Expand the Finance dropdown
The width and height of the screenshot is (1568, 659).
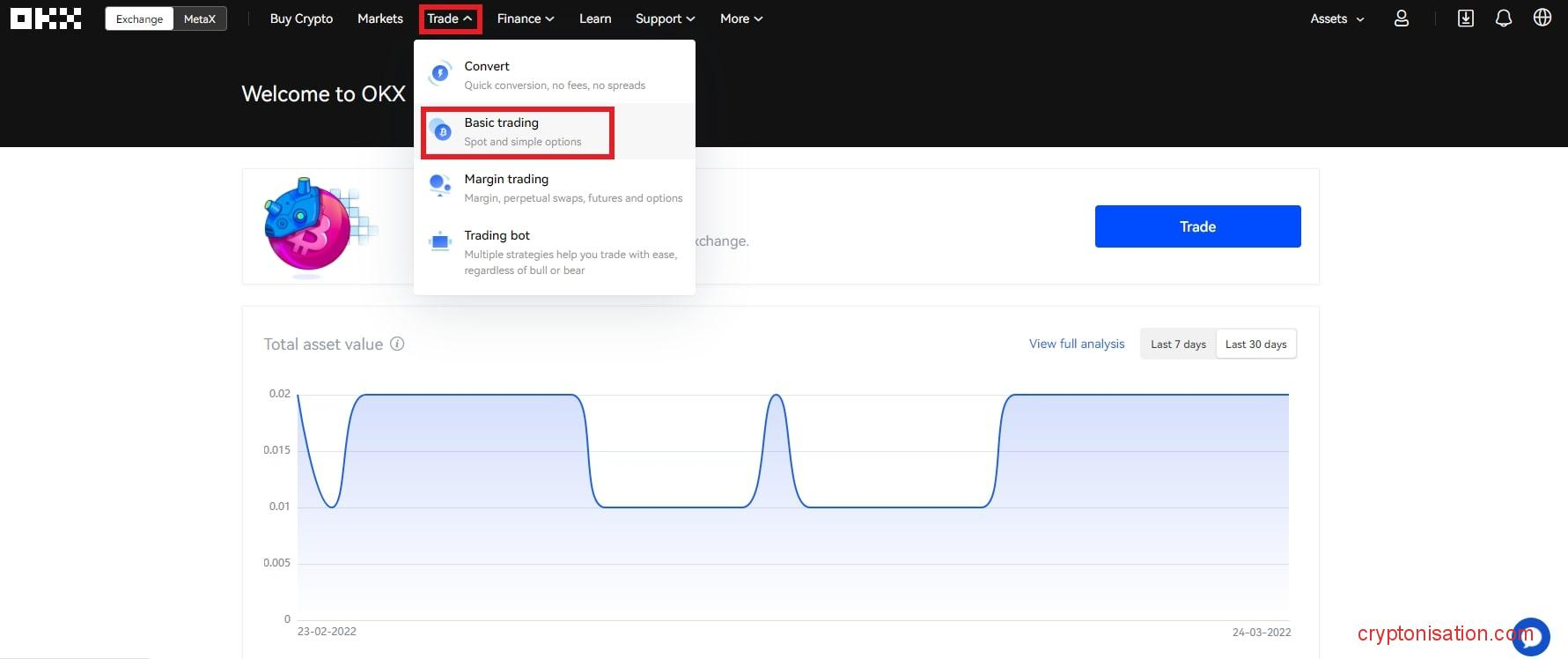pyautogui.click(x=526, y=19)
